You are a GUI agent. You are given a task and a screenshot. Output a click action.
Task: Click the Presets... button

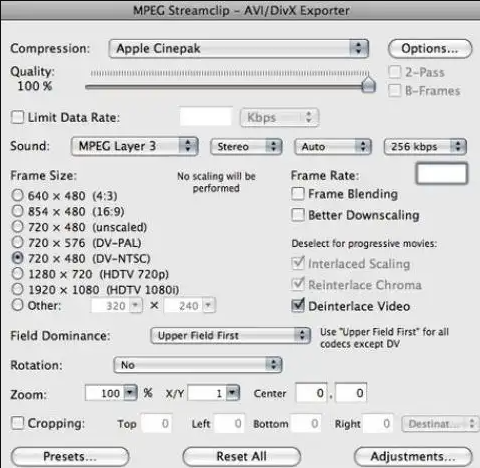[70, 456]
